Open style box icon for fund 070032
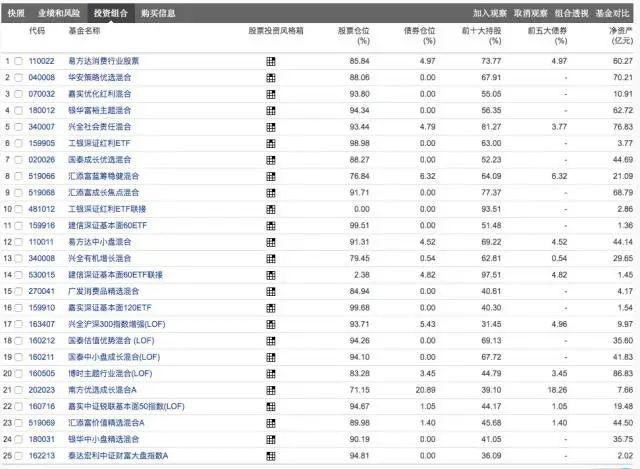The image size is (640, 469). (271, 94)
